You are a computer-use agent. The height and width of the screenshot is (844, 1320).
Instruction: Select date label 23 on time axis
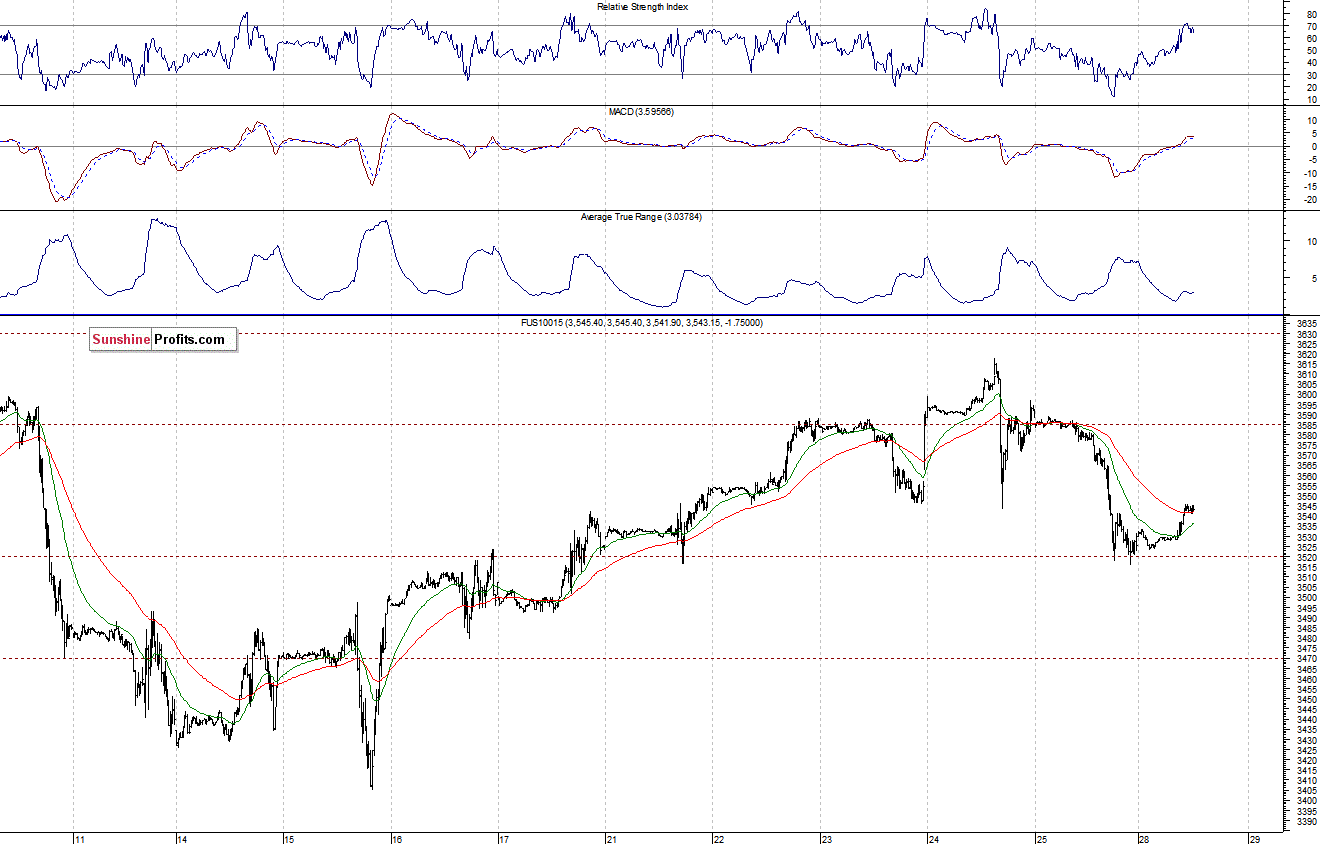point(826,839)
